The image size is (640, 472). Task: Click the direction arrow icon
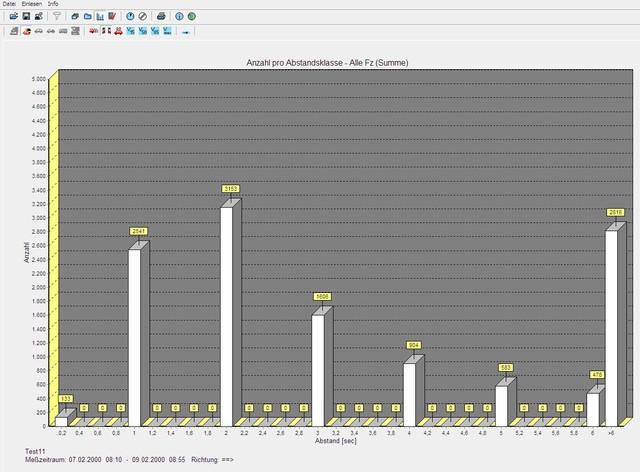(186, 31)
